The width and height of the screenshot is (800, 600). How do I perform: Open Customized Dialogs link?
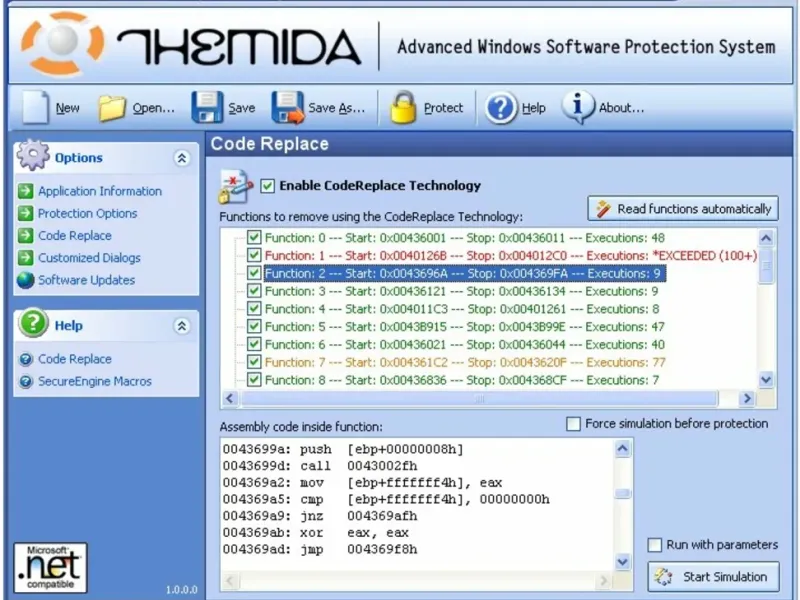[89, 258]
